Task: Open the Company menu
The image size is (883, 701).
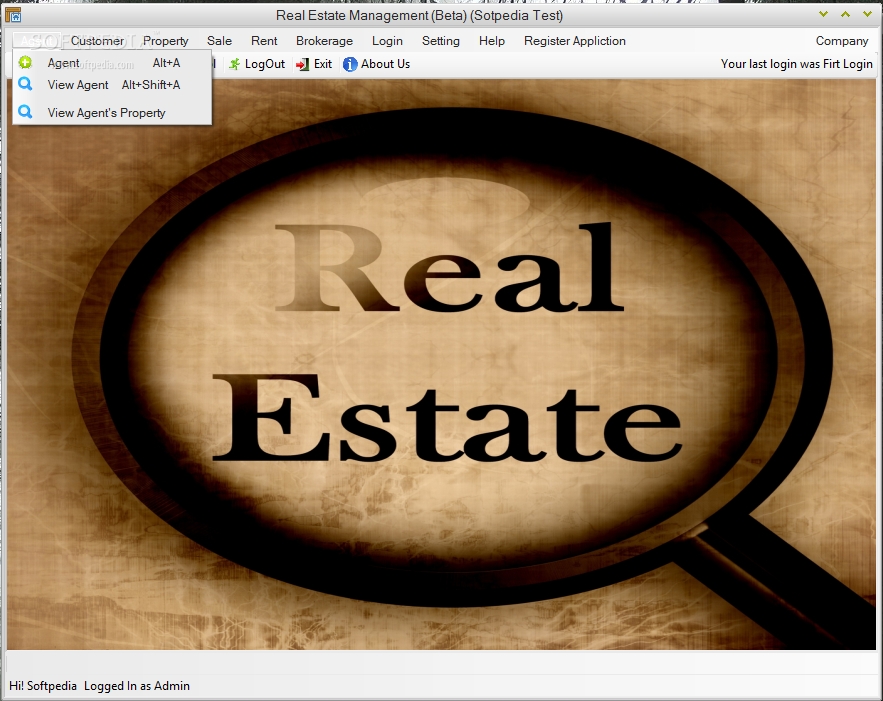Action: pos(842,41)
